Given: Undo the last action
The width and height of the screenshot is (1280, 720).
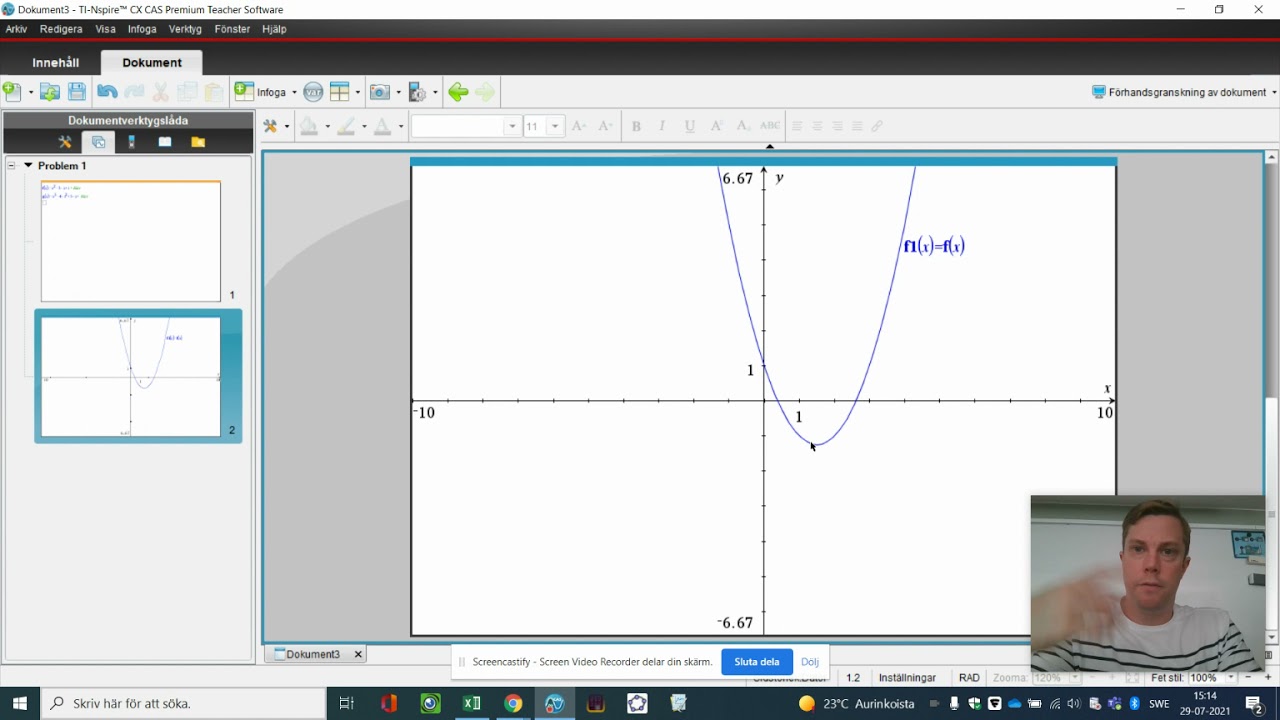Looking at the screenshot, I should click(x=107, y=92).
